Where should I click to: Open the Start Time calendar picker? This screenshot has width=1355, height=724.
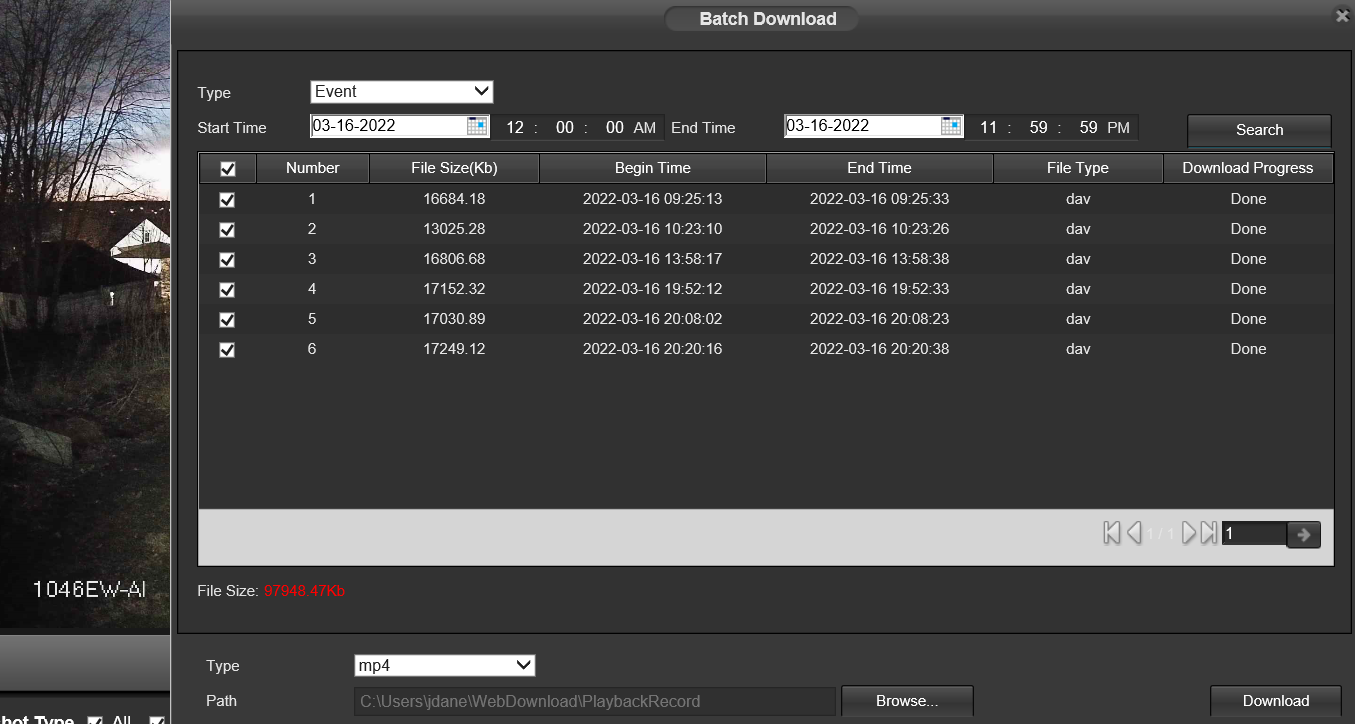[477, 126]
